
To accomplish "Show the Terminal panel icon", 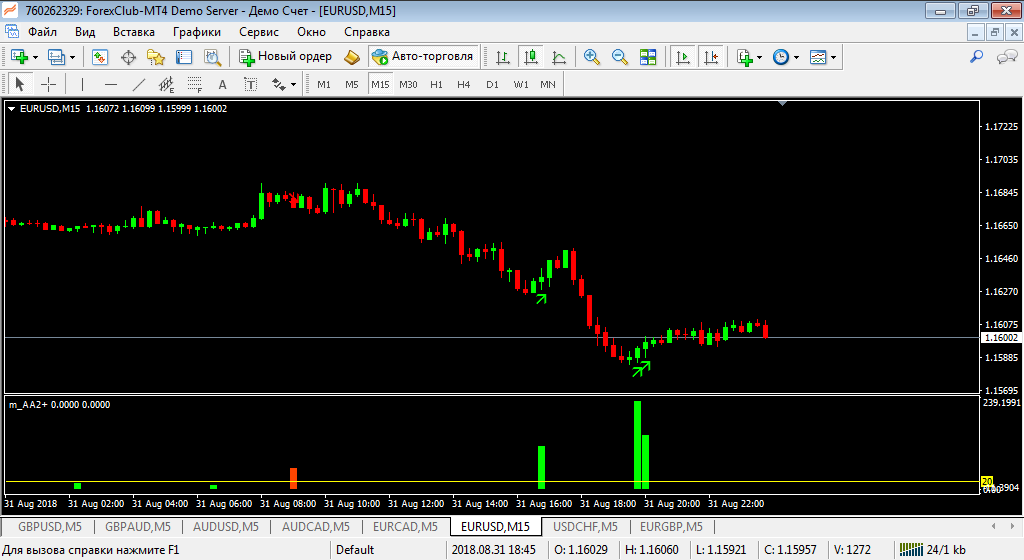I will pos(184,57).
